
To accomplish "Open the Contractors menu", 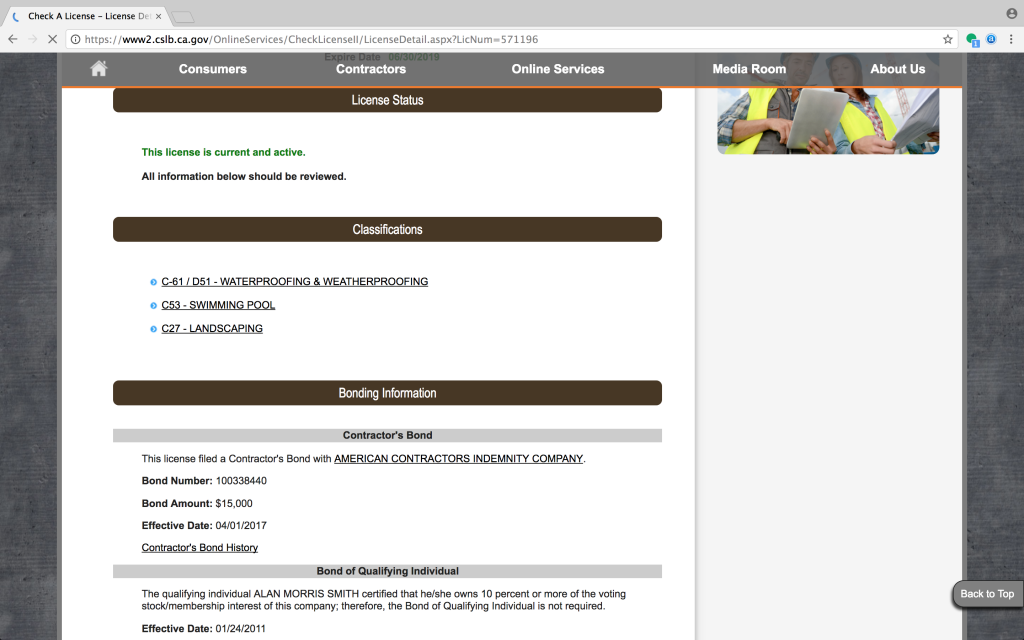I will tap(370, 68).
